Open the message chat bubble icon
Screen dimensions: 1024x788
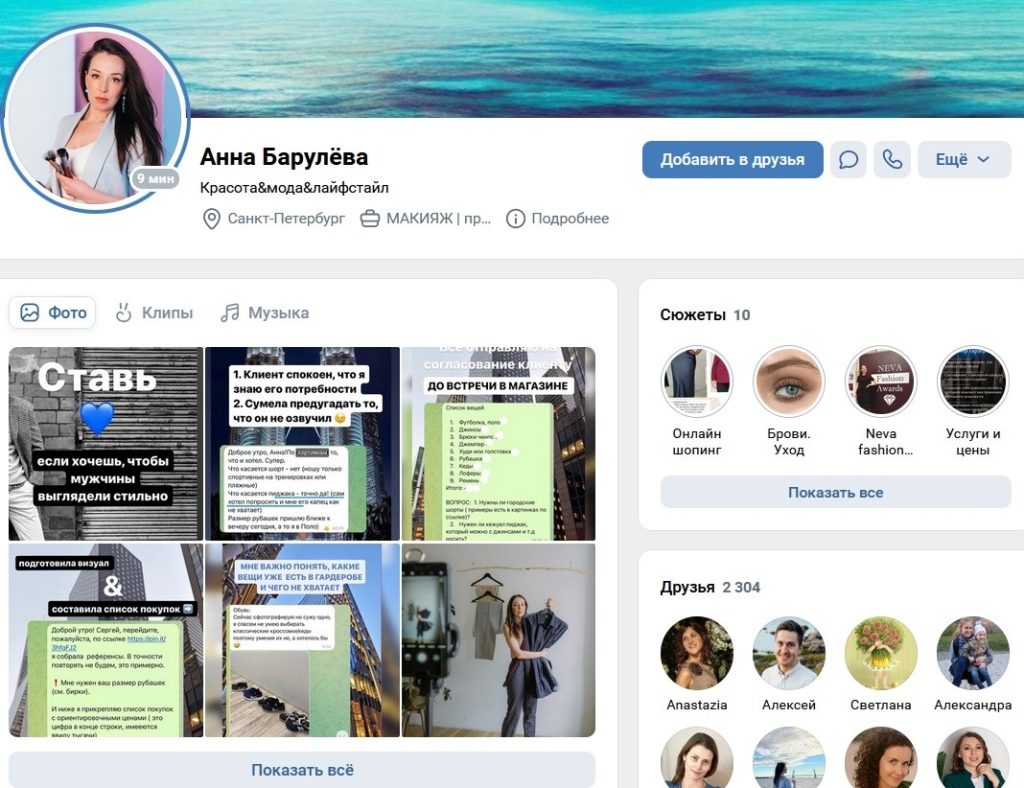coord(848,159)
